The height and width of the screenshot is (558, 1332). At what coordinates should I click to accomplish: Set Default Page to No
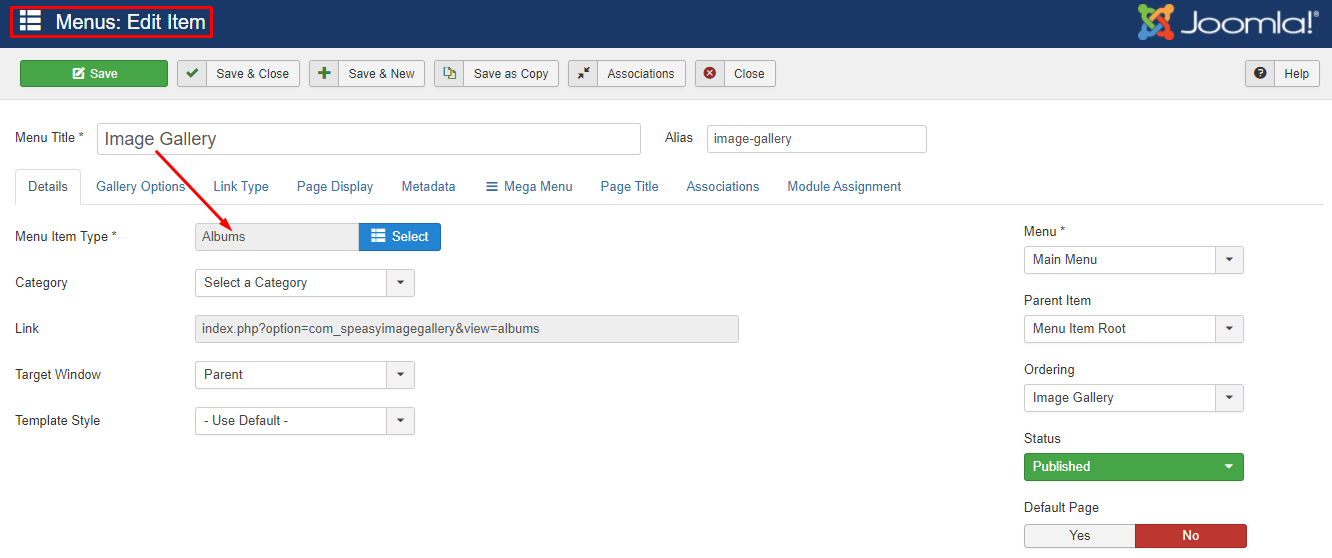click(x=1190, y=535)
